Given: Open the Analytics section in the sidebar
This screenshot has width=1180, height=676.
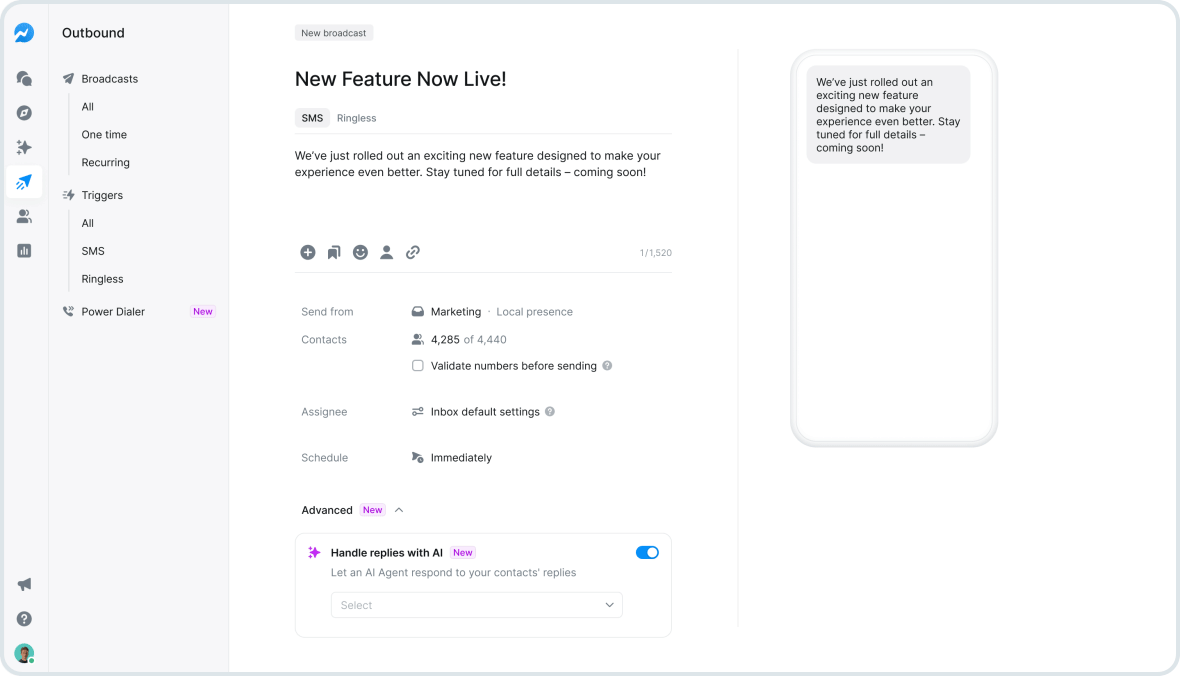Looking at the screenshot, I should (x=23, y=250).
